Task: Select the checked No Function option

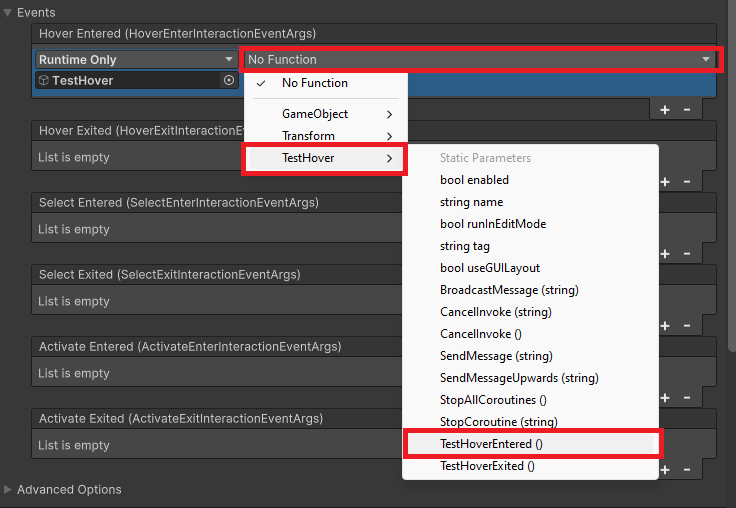Action: click(315, 83)
